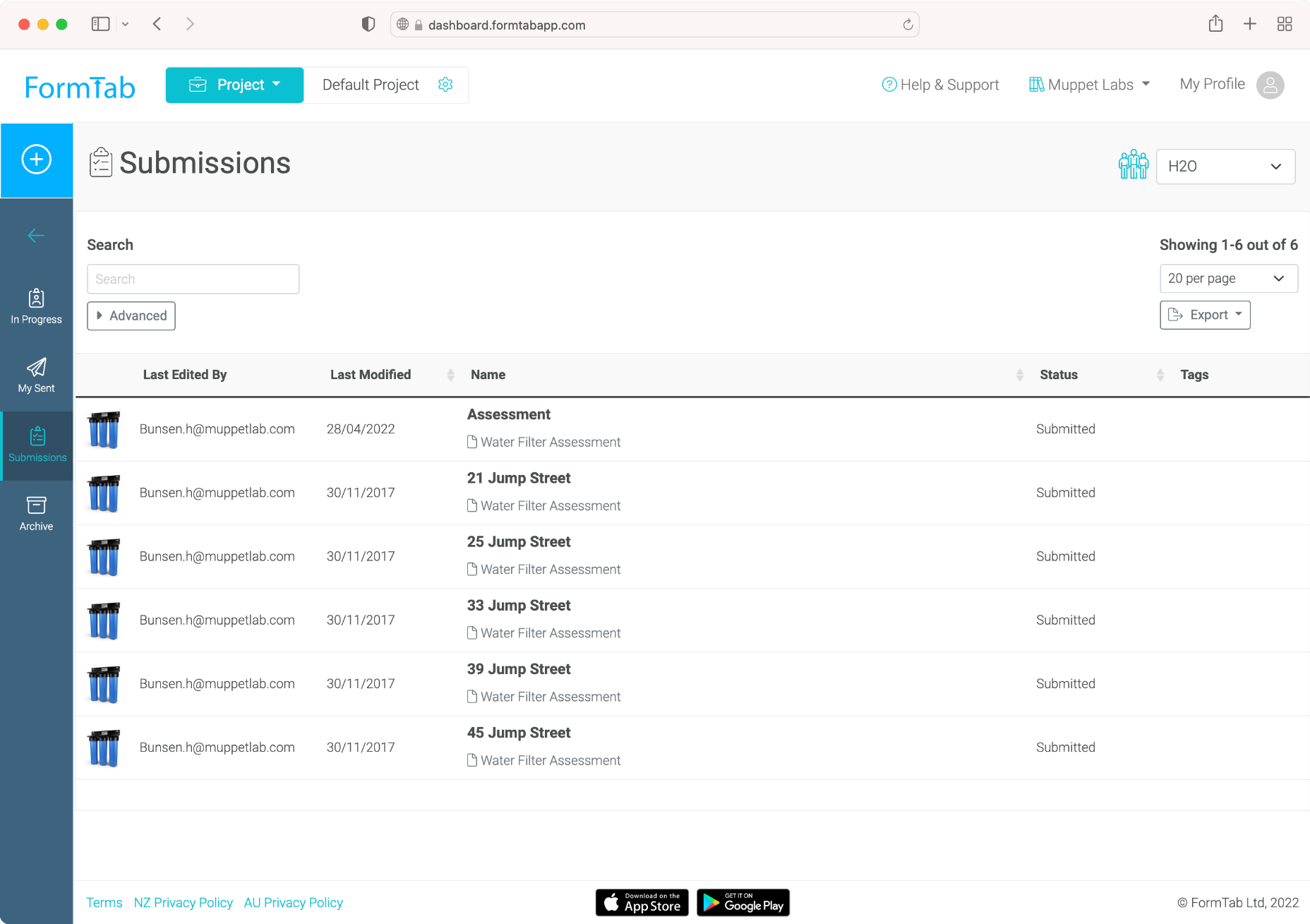Click the FormTab logo

(80, 88)
